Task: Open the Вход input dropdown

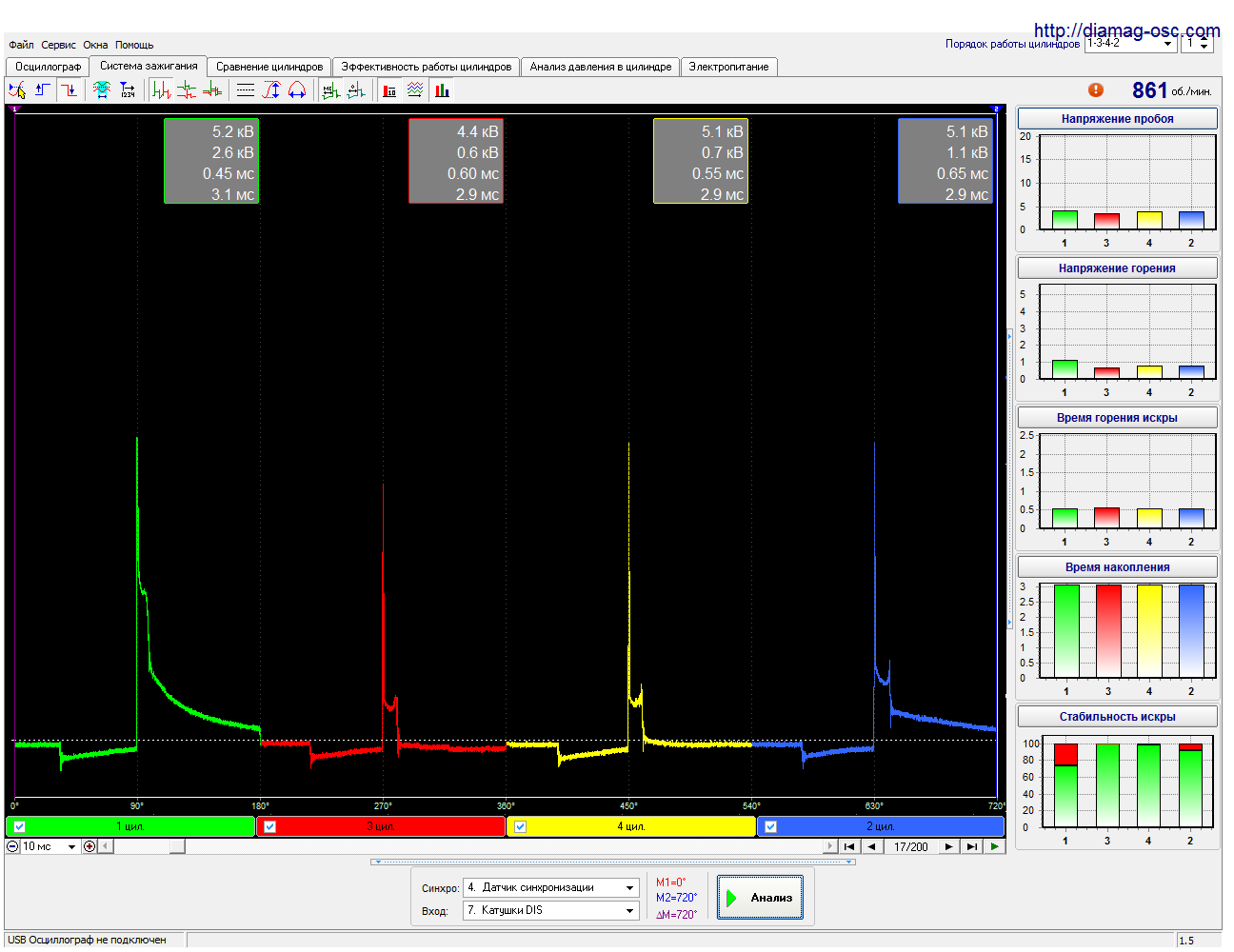Action: [551, 910]
